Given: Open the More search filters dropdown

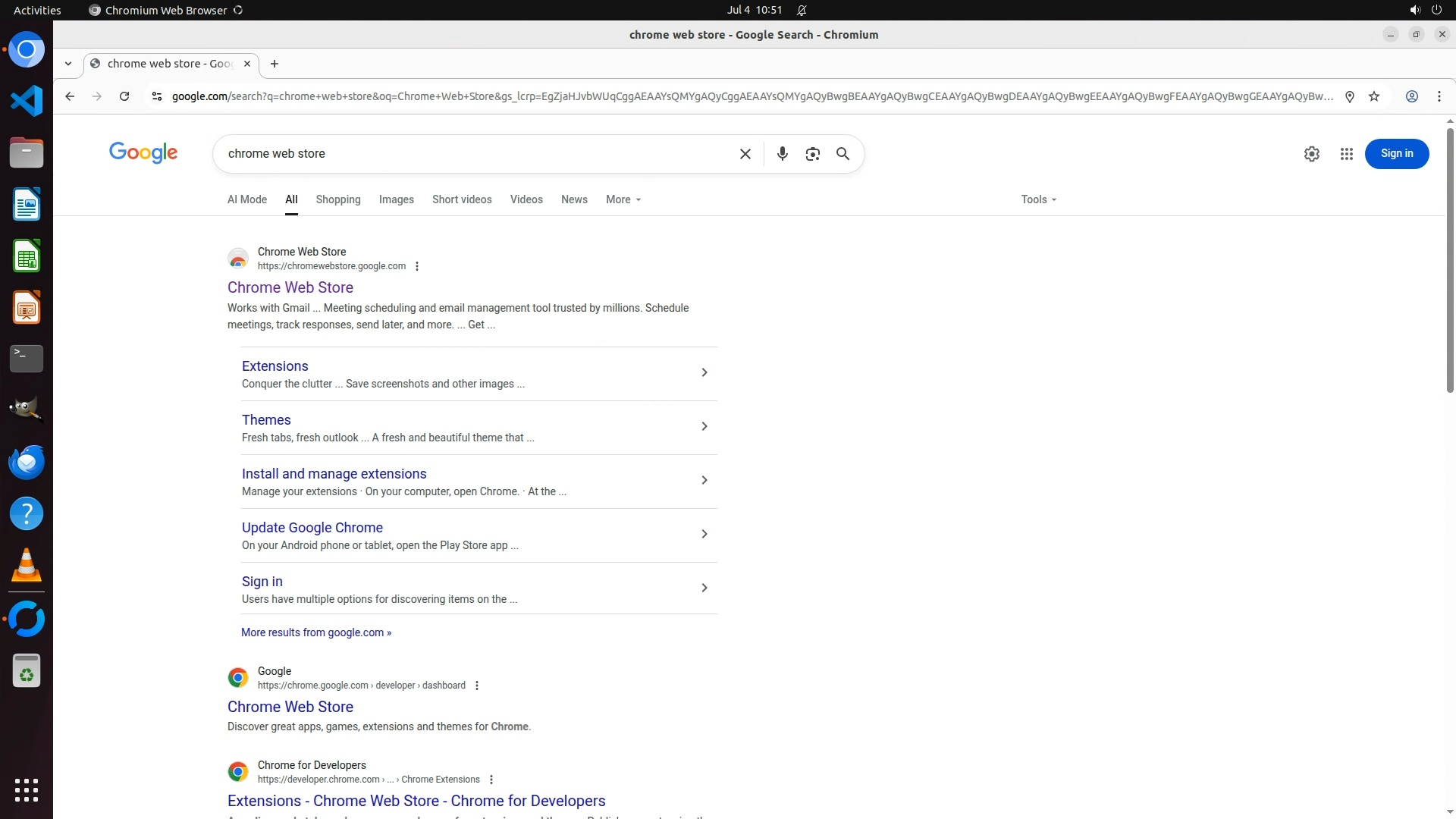Looking at the screenshot, I should [x=623, y=199].
